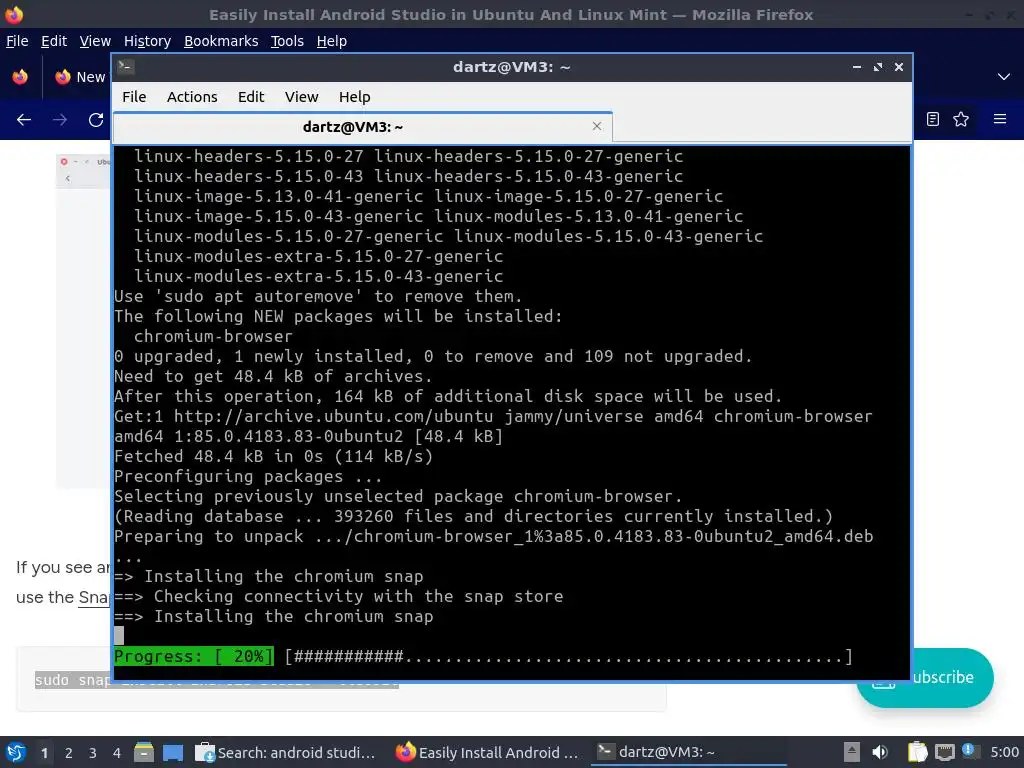Bookmark this page with the star icon
1024x768 pixels.
tap(961, 119)
